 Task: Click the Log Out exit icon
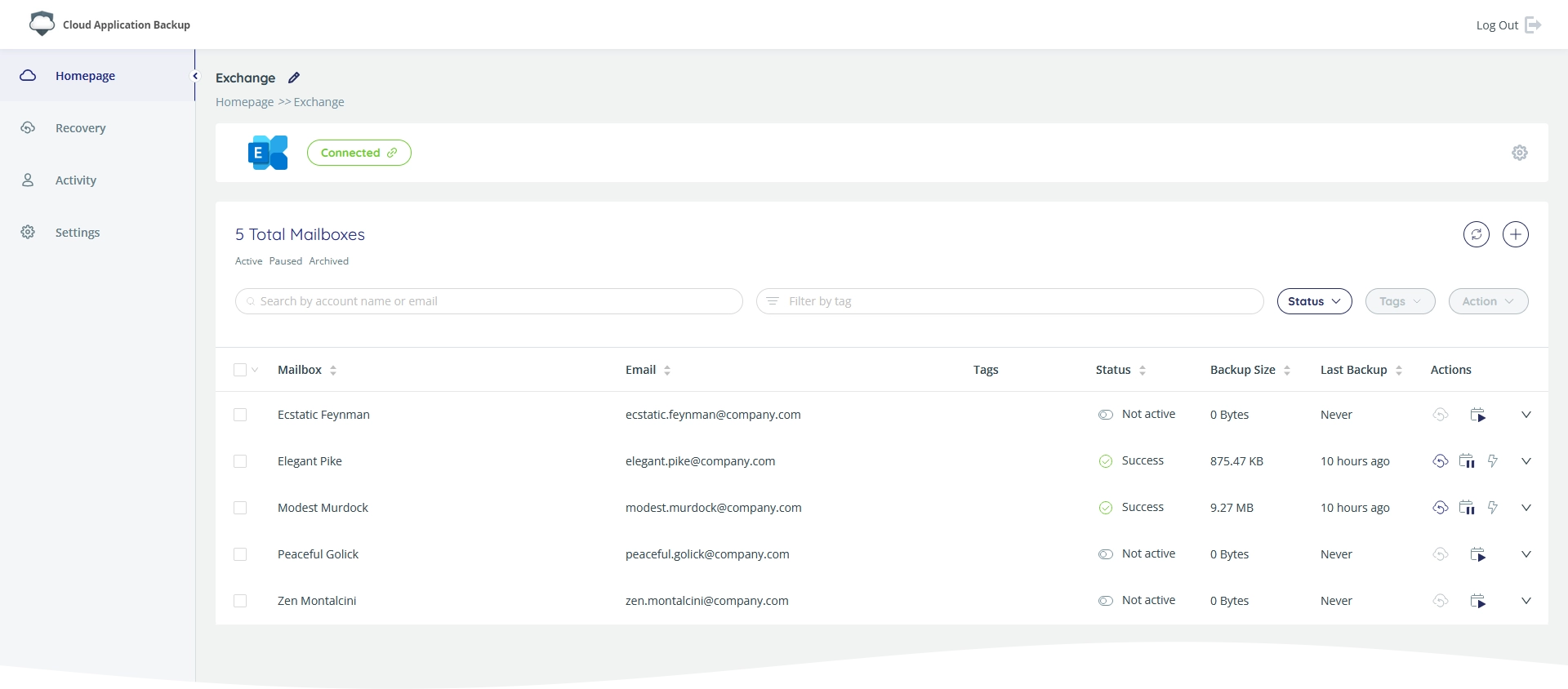[1533, 24]
